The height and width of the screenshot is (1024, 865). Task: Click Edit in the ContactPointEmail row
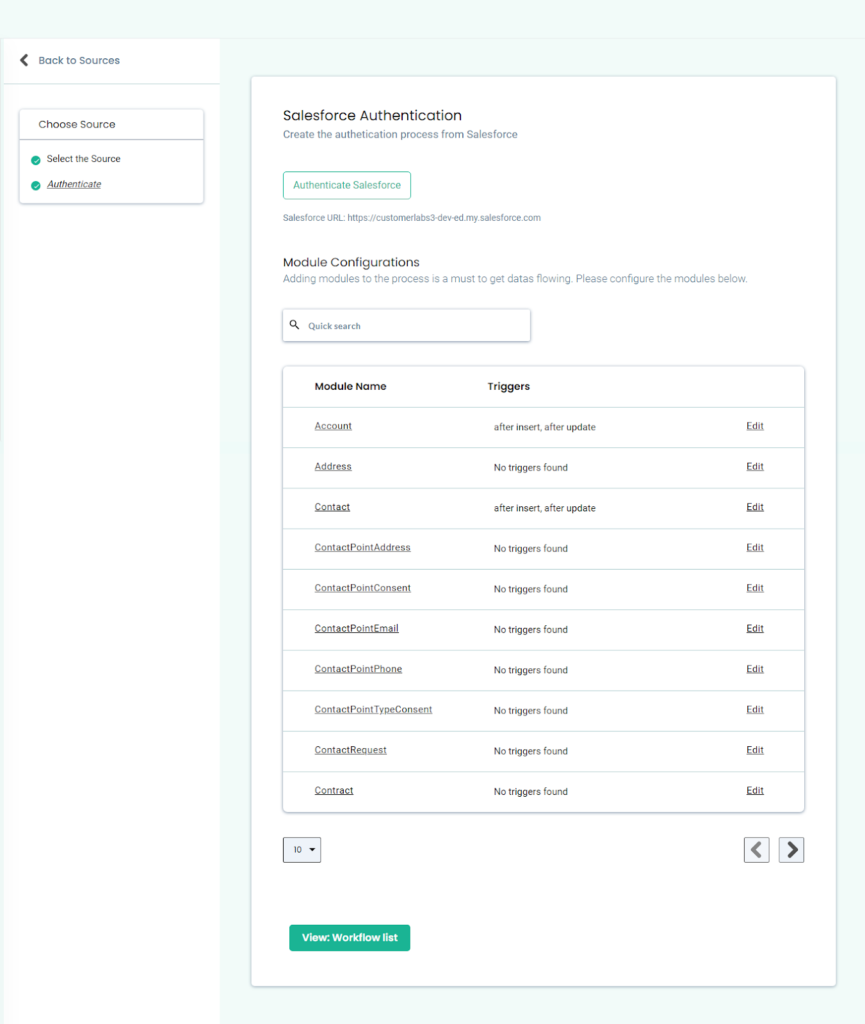755,628
